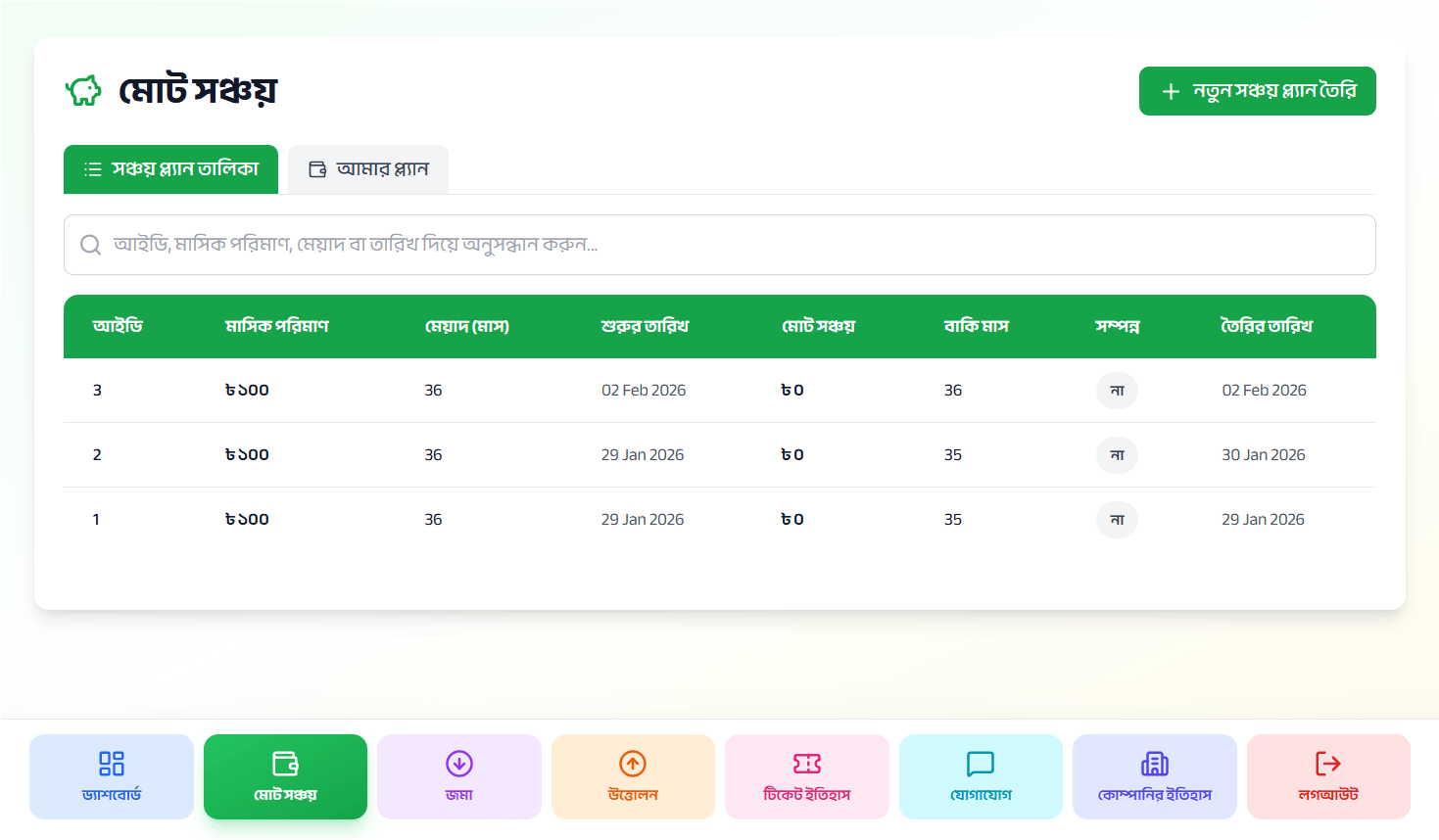Screen dimensions: 1439x840
Task: Click the তৈরির তারিখ column header
Action: (1266, 326)
